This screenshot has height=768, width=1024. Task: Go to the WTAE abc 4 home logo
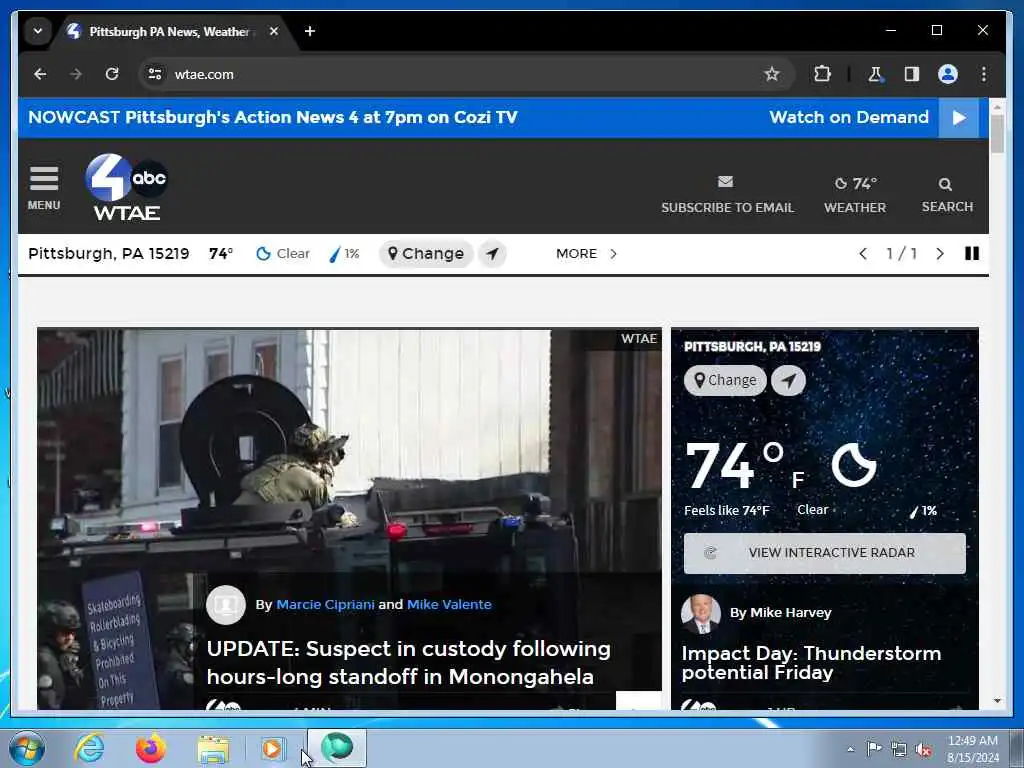point(127,187)
